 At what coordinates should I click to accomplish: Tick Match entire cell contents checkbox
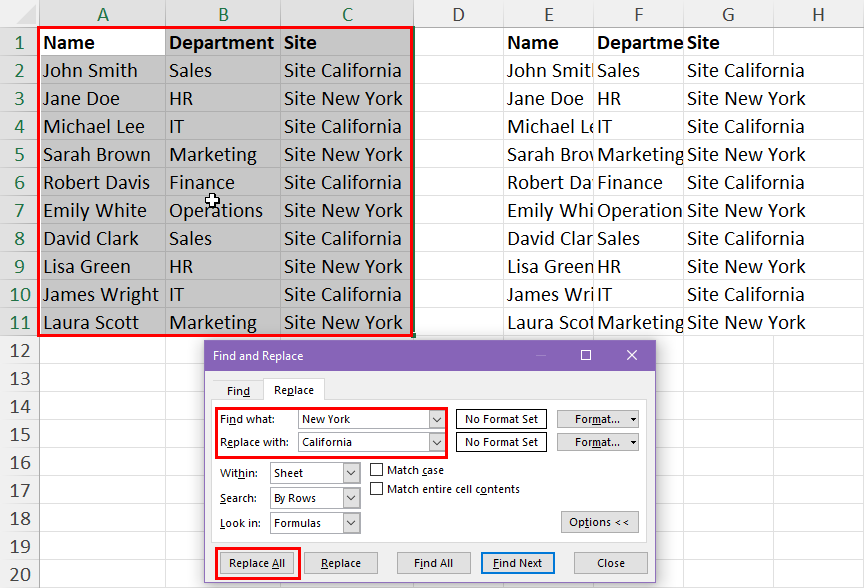pyautogui.click(x=376, y=489)
